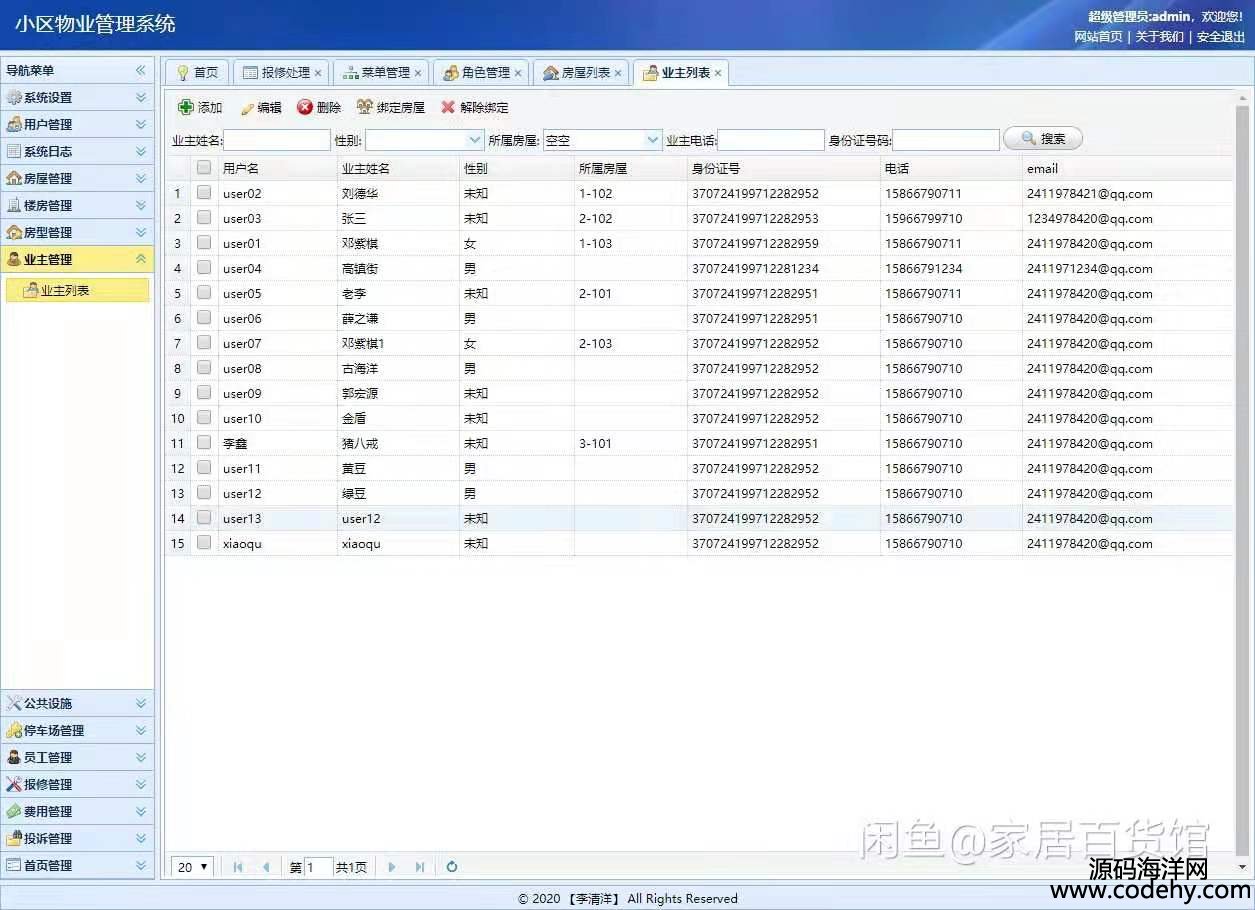Close the 角色管理 tab with its X

tap(518, 73)
